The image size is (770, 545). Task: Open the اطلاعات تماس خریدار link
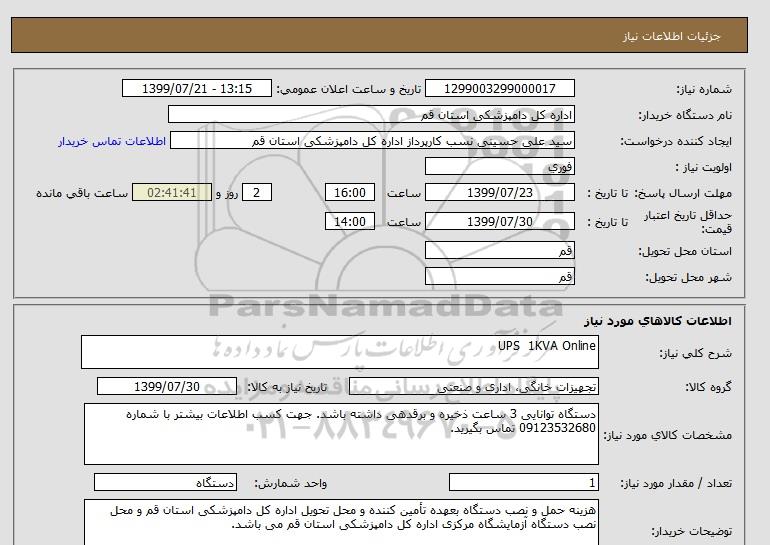pos(112,141)
